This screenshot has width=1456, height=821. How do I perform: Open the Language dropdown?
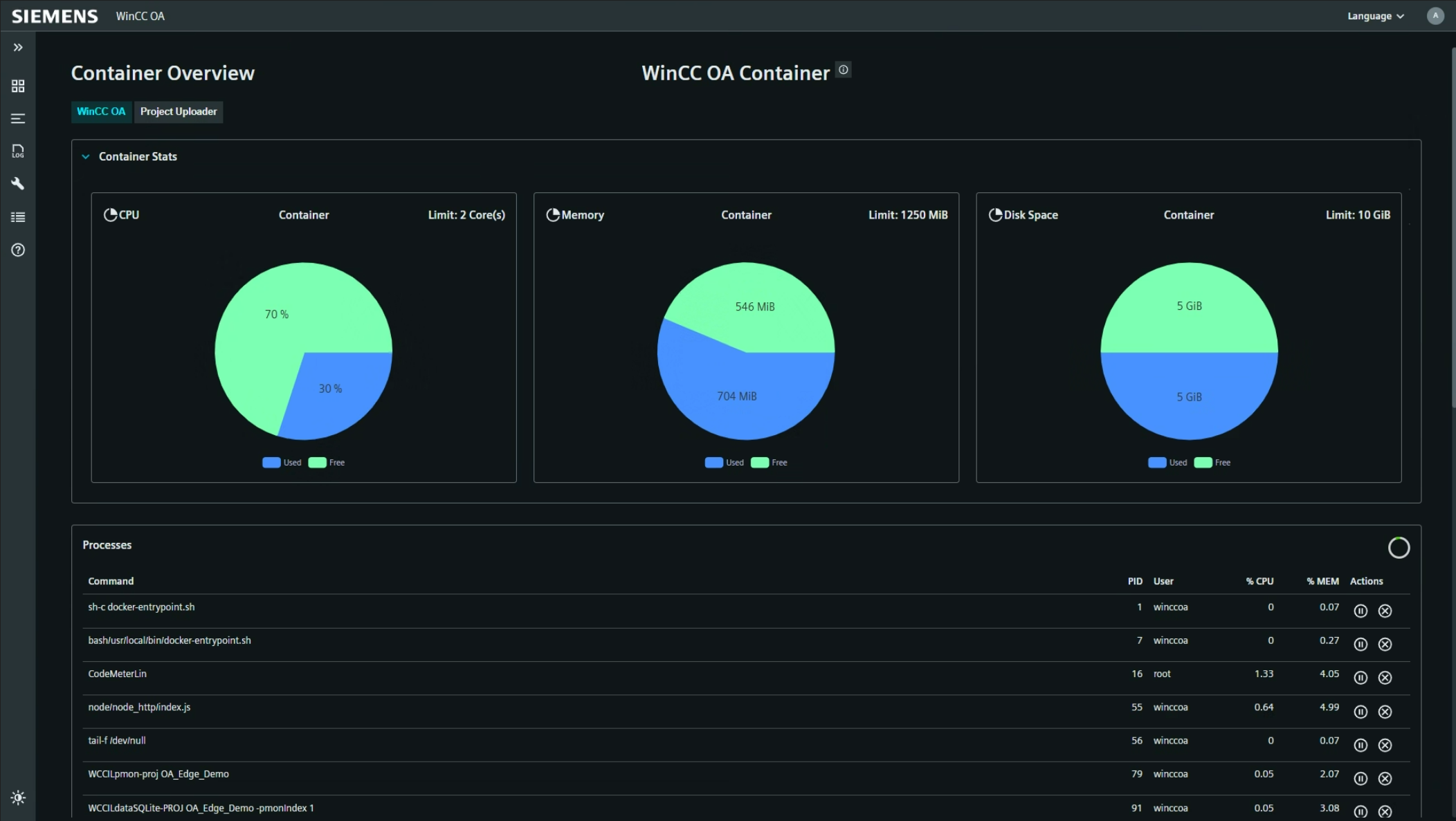click(x=1375, y=16)
